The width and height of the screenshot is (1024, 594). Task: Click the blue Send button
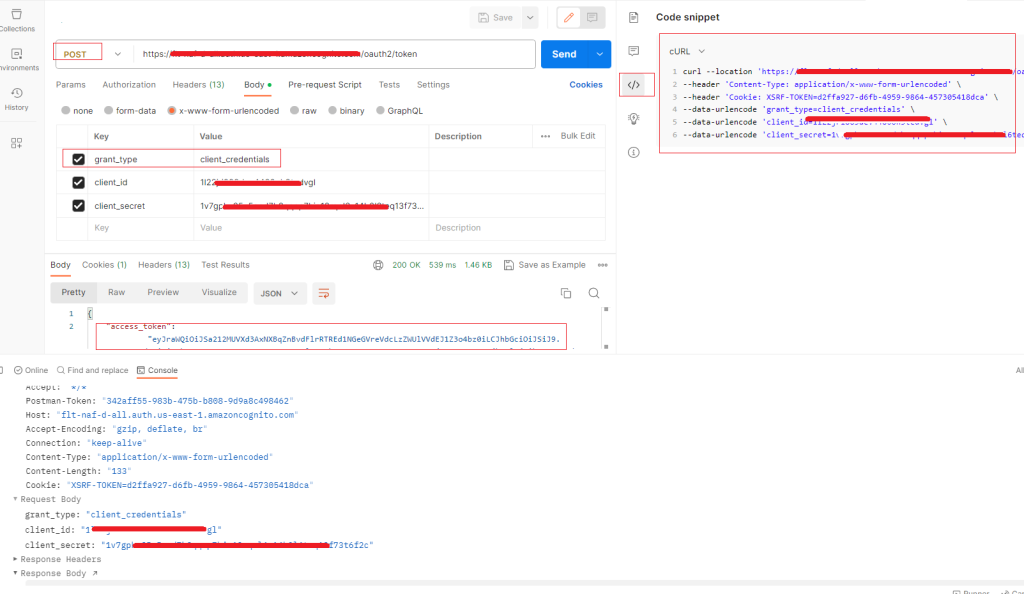pyautogui.click(x=564, y=54)
